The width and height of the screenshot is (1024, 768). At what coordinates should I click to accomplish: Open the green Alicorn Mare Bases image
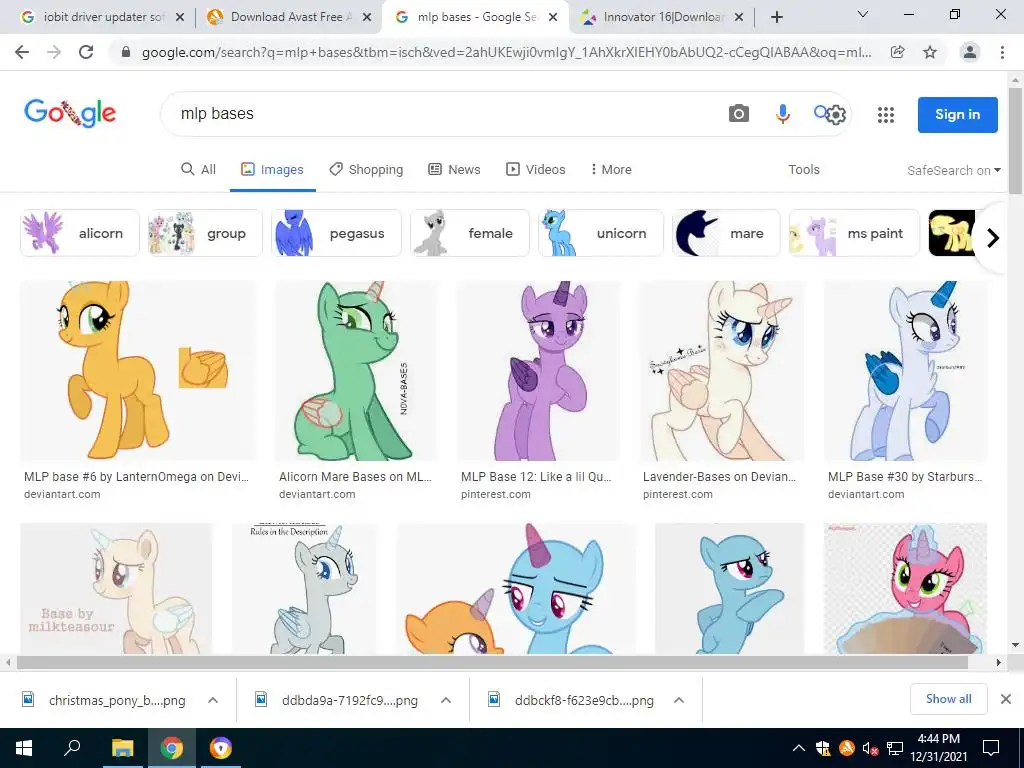356,371
